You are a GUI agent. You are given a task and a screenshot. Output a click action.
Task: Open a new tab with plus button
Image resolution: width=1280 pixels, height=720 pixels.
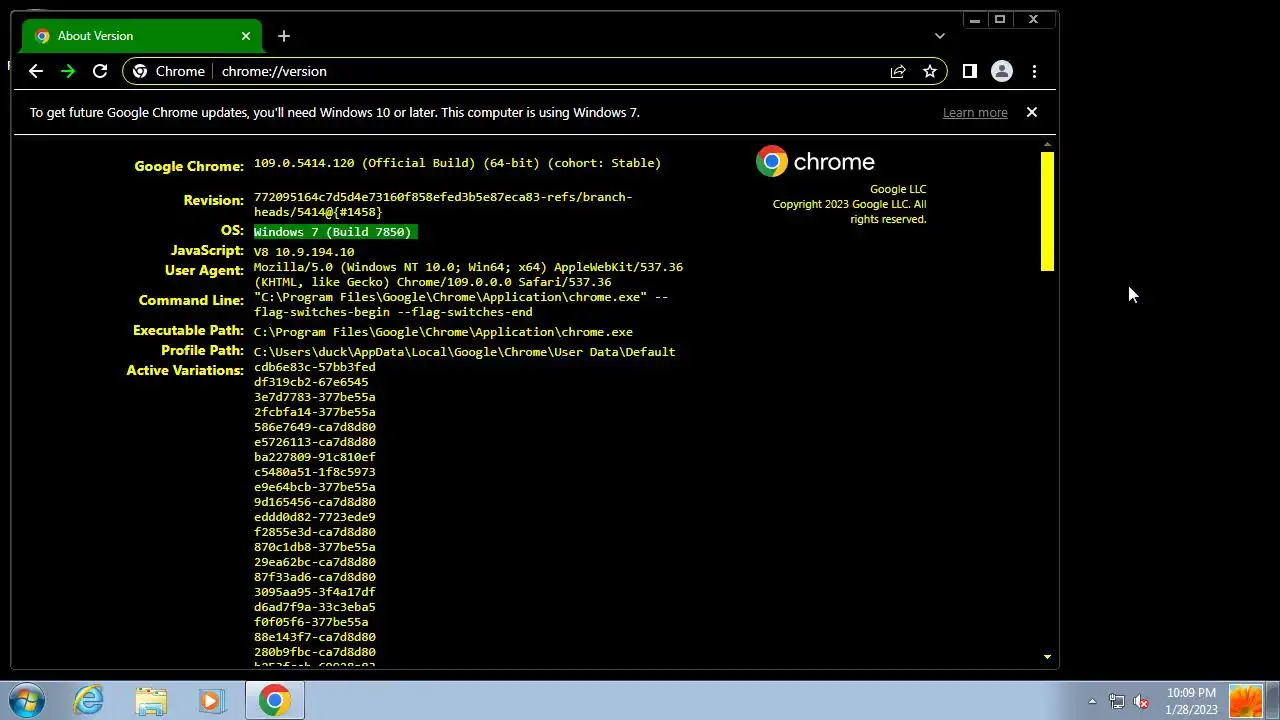coord(284,36)
